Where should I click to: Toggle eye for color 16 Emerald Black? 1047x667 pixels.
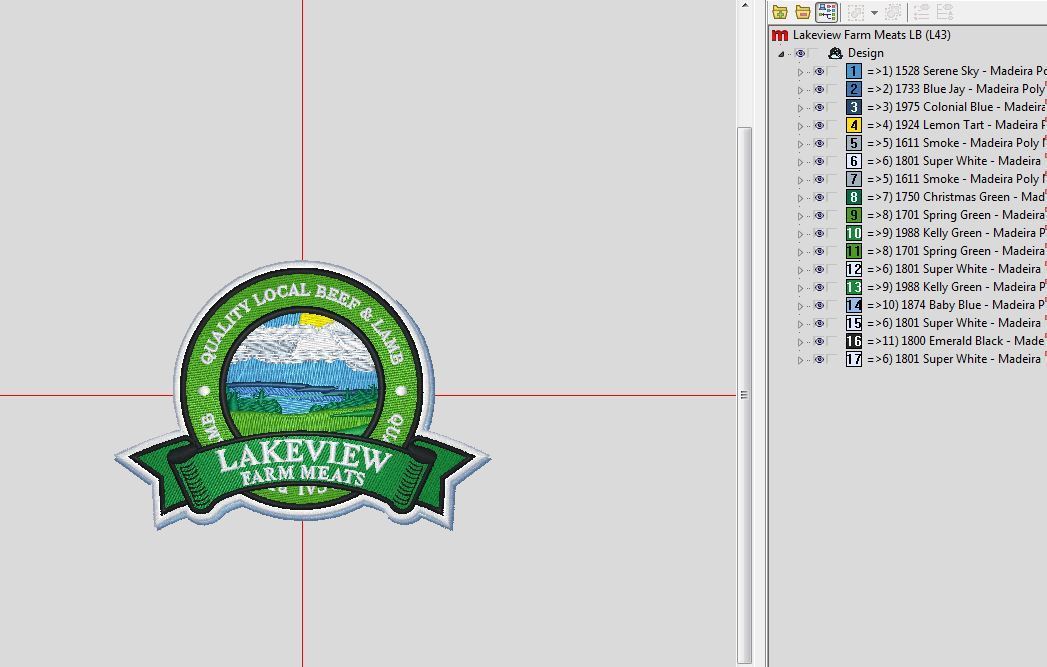pos(819,341)
